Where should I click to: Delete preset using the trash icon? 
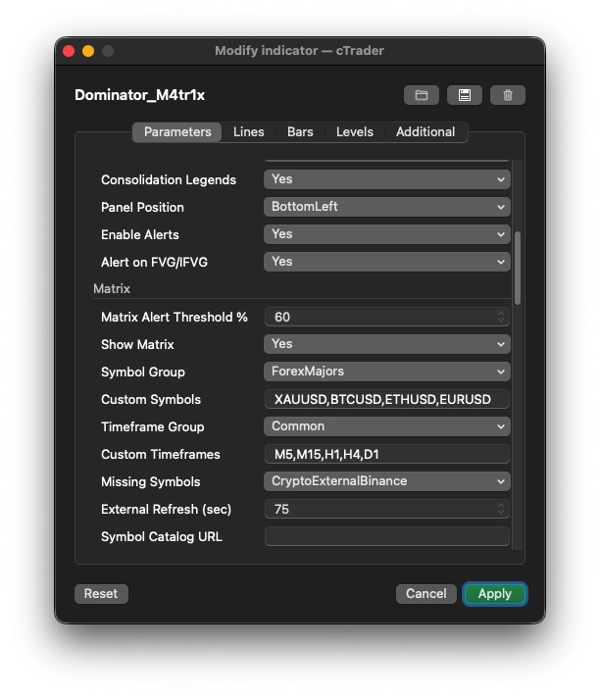pyautogui.click(x=507, y=95)
